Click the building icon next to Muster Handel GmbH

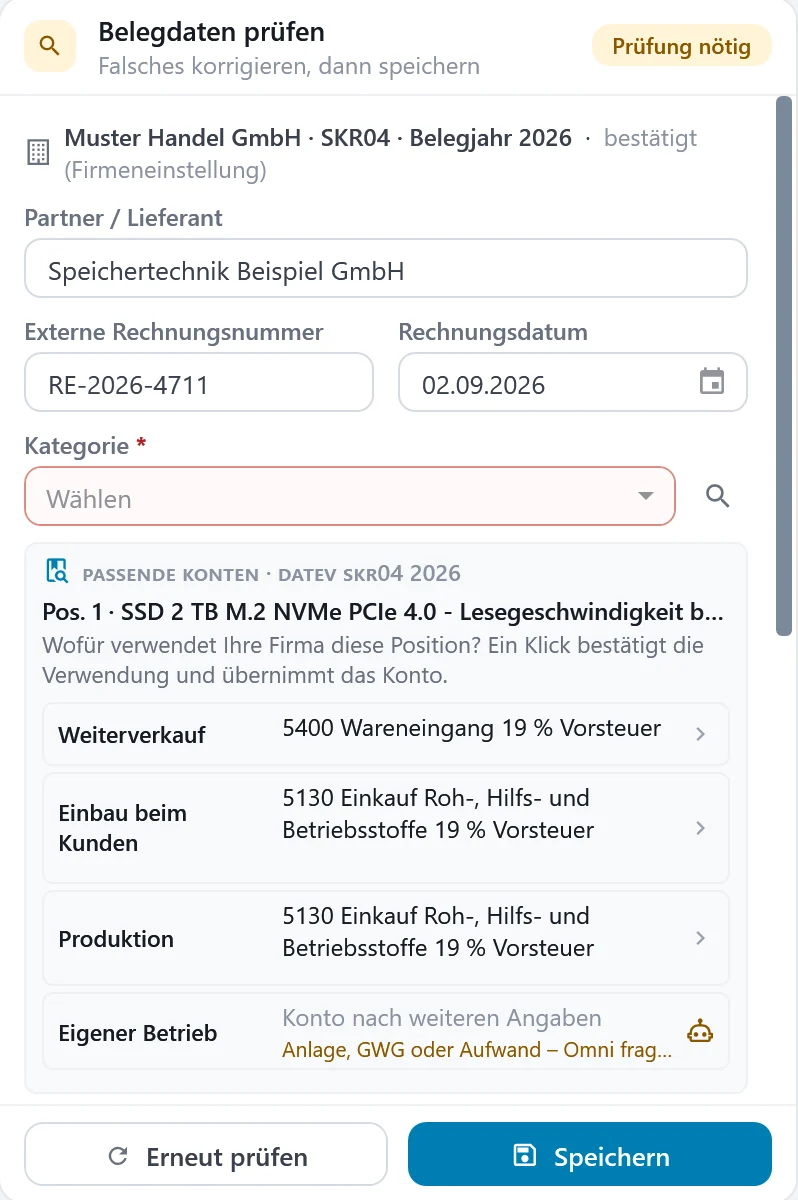click(x=38, y=152)
